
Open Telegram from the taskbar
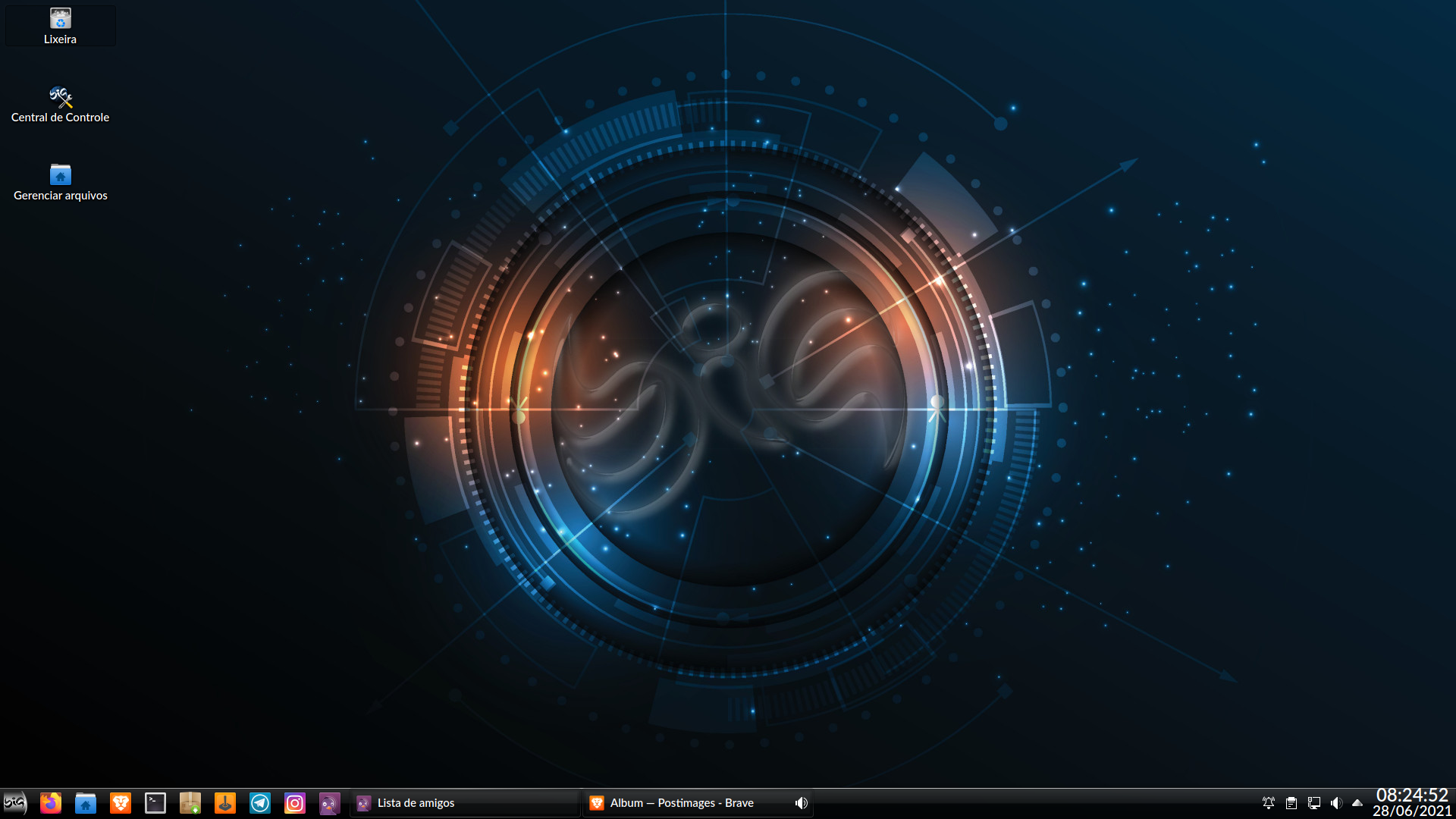(x=260, y=803)
